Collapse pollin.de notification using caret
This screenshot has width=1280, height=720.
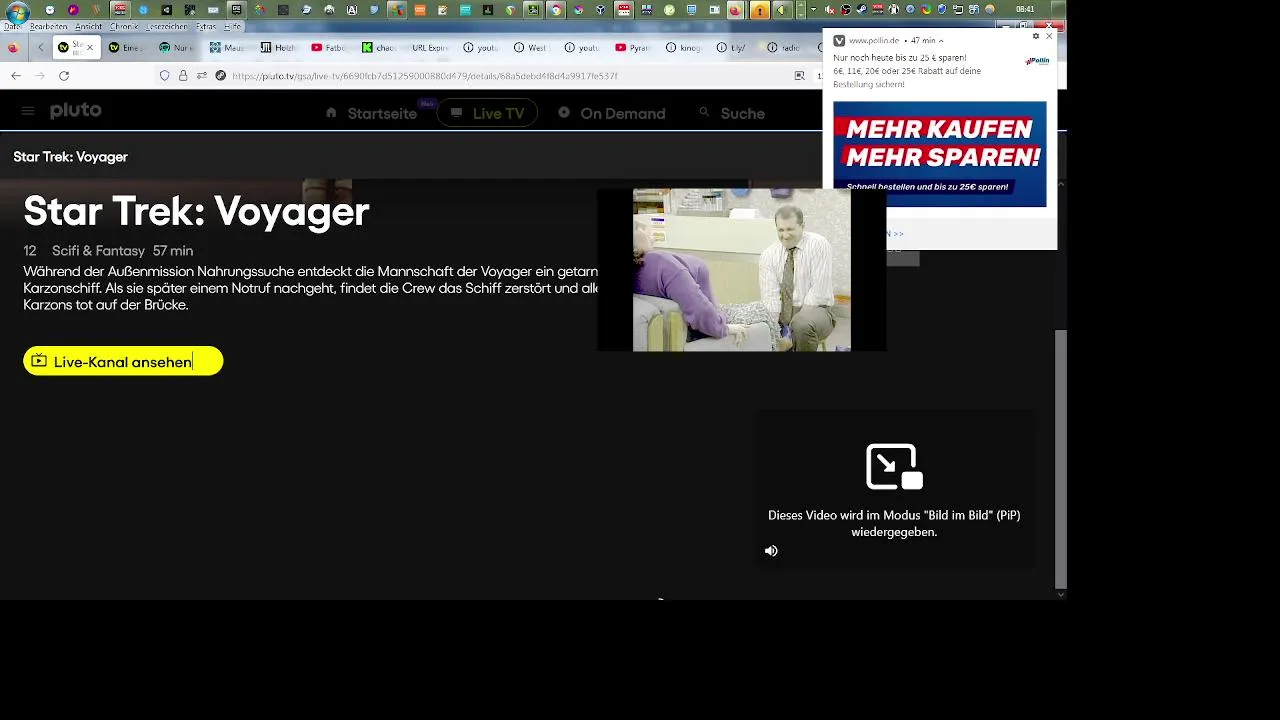pos(941,41)
